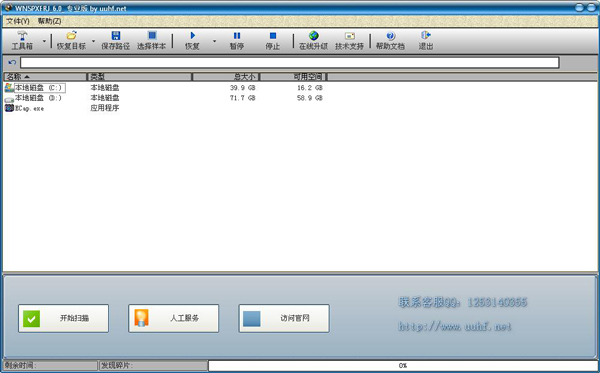The image size is (600, 373).
Task: Open 技术支持 support icon
Action: coord(349,36)
